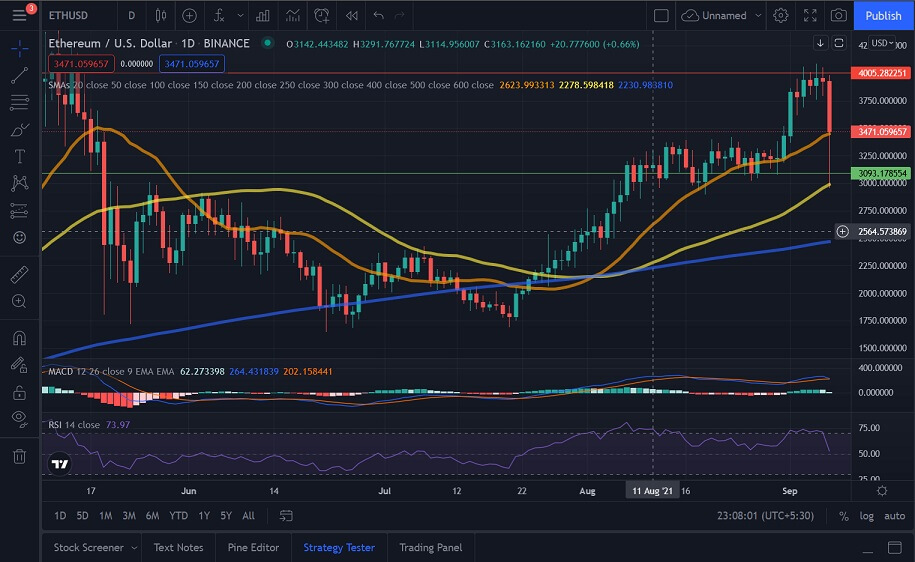
Task: Open the USD currency dropdown
Action: 882,43
